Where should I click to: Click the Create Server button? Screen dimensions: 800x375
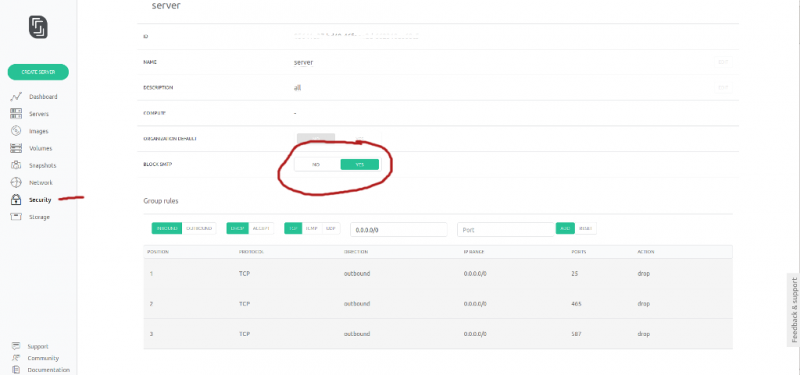point(38,72)
